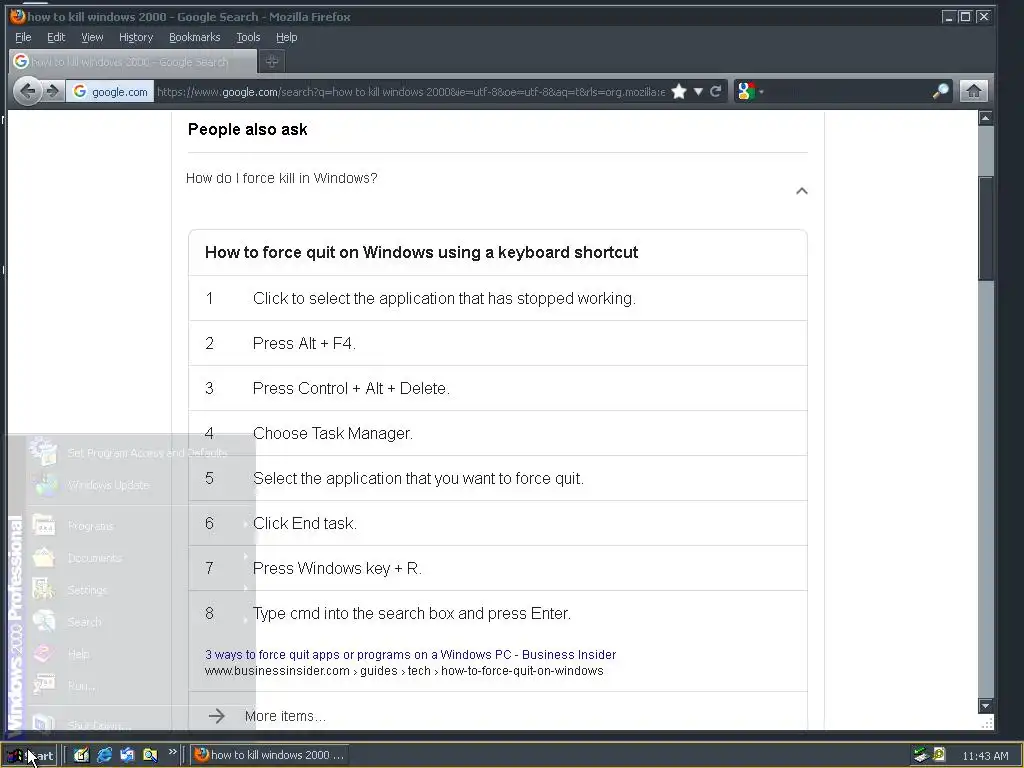Click into the Google search box field
The width and height of the screenshot is (1024, 768).
click(x=846, y=91)
